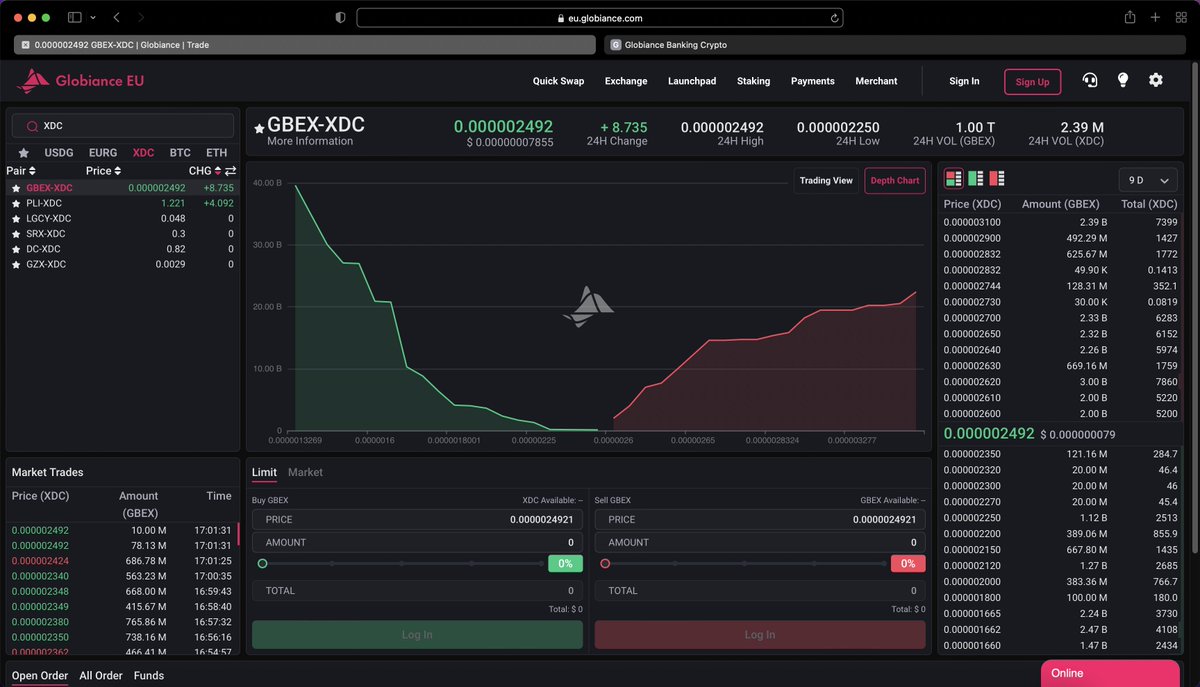
Task: Switch to Globiance Banking Crypto browser tab
Action: (x=895, y=45)
